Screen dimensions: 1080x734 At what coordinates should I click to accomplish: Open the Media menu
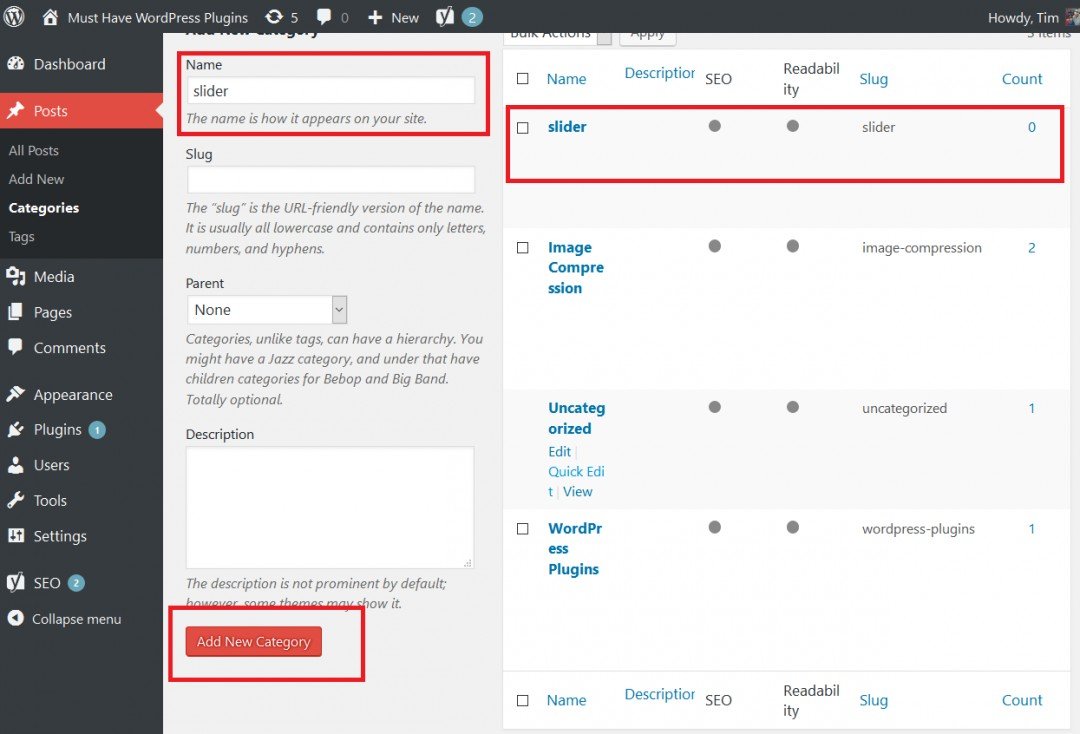click(x=54, y=277)
